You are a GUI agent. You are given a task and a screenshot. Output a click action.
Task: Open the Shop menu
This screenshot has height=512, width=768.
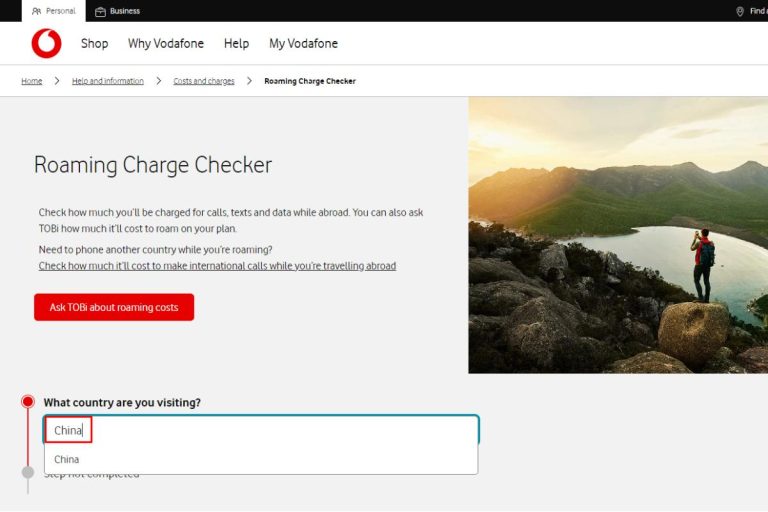point(94,44)
